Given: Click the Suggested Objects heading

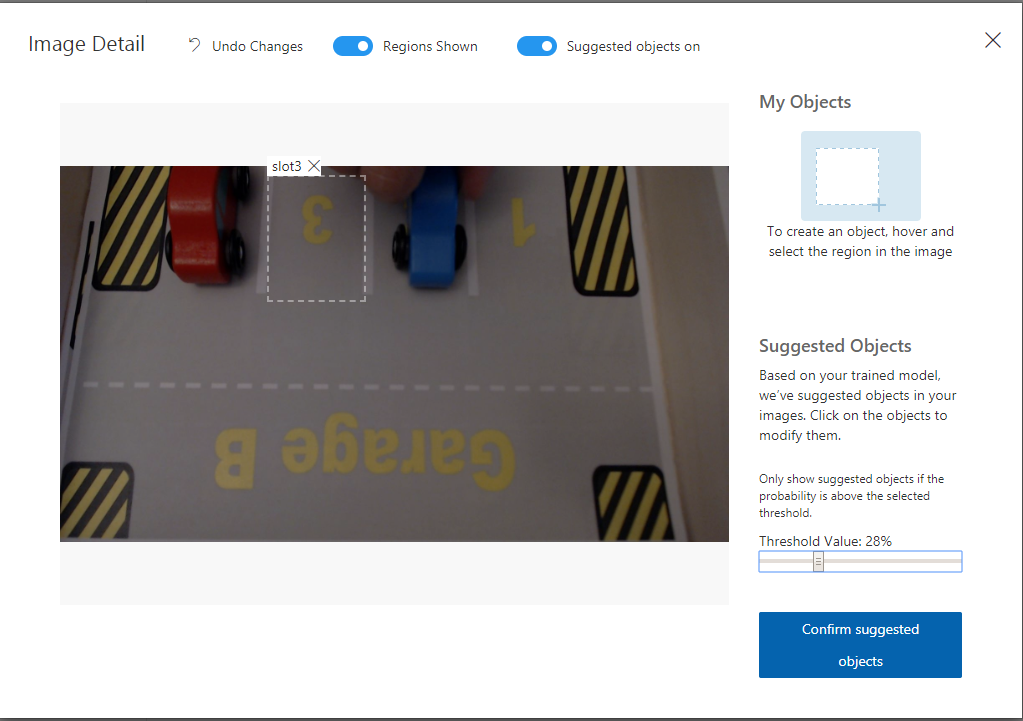Looking at the screenshot, I should click(834, 346).
